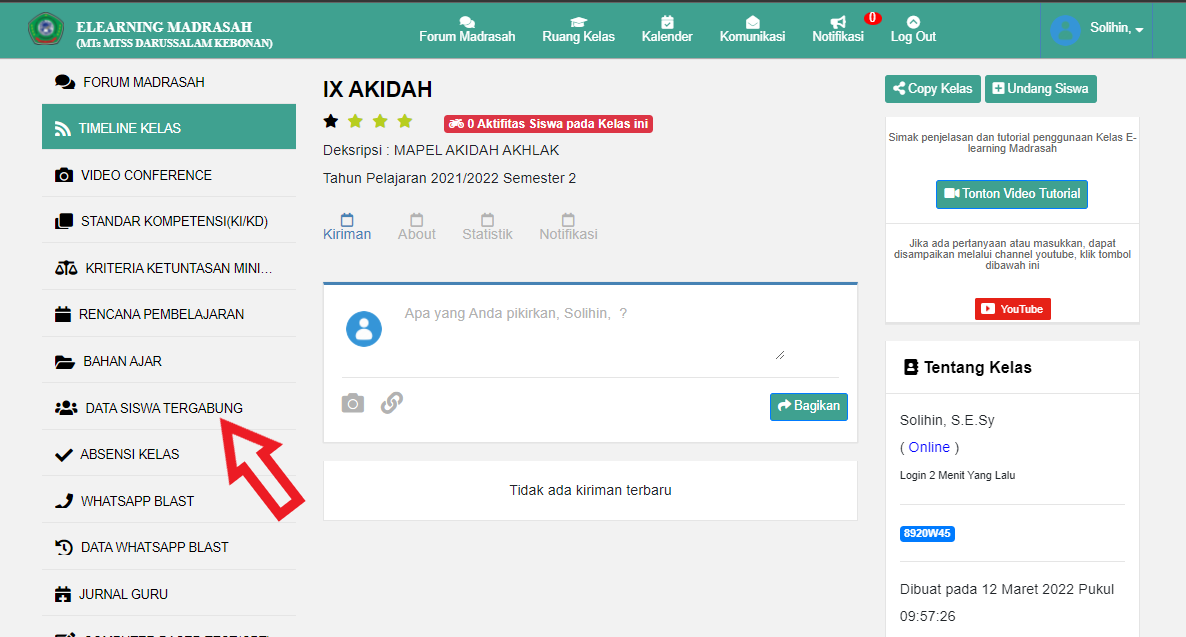Click the first black rating star
This screenshot has width=1186, height=637.
click(330, 122)
